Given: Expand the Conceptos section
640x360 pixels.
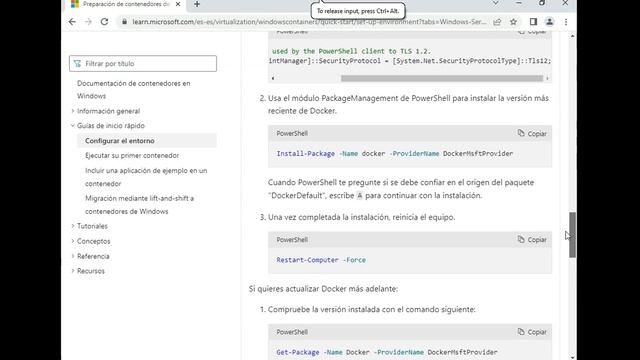Looking at the screenshot, I should (x=91, y=241).
